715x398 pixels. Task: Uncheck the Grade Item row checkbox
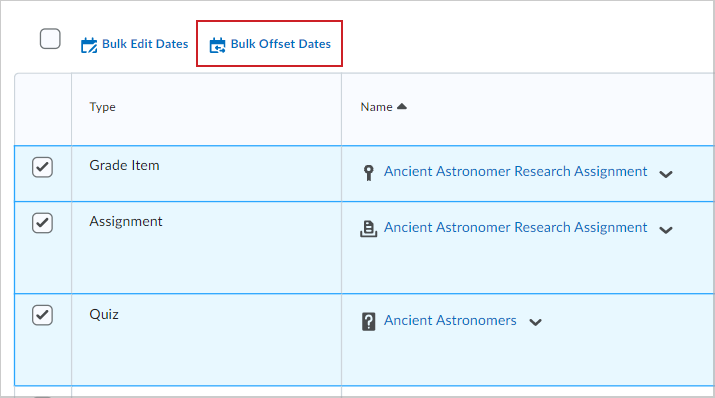click(x=42, y=167)
